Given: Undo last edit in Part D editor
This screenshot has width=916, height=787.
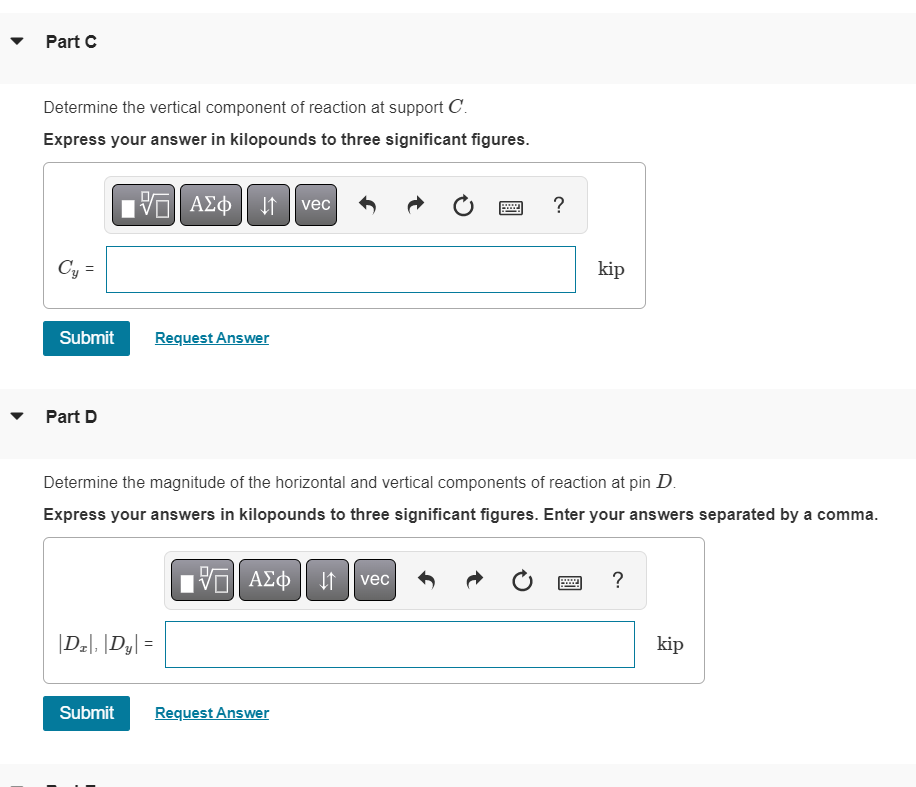Looking at the screenshot, I should tap(426, 580).
